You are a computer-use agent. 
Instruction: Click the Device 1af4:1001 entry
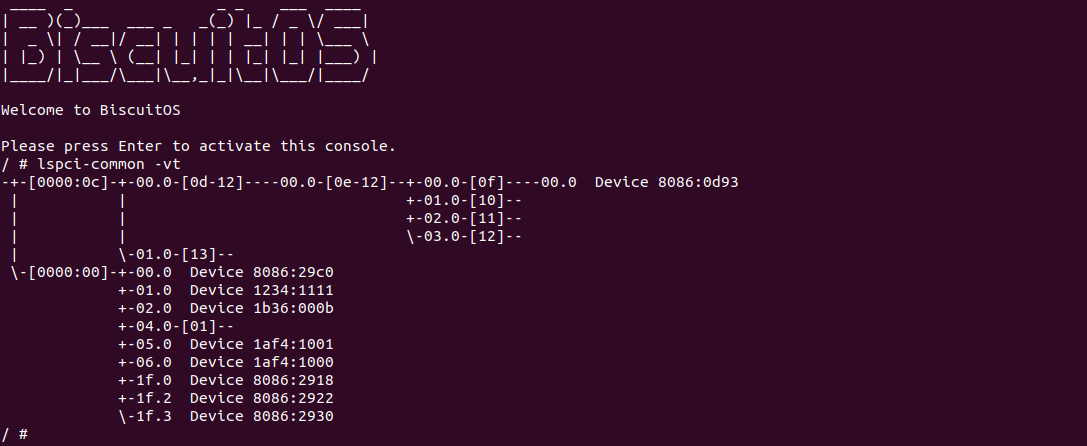click(x=261, y=343)
